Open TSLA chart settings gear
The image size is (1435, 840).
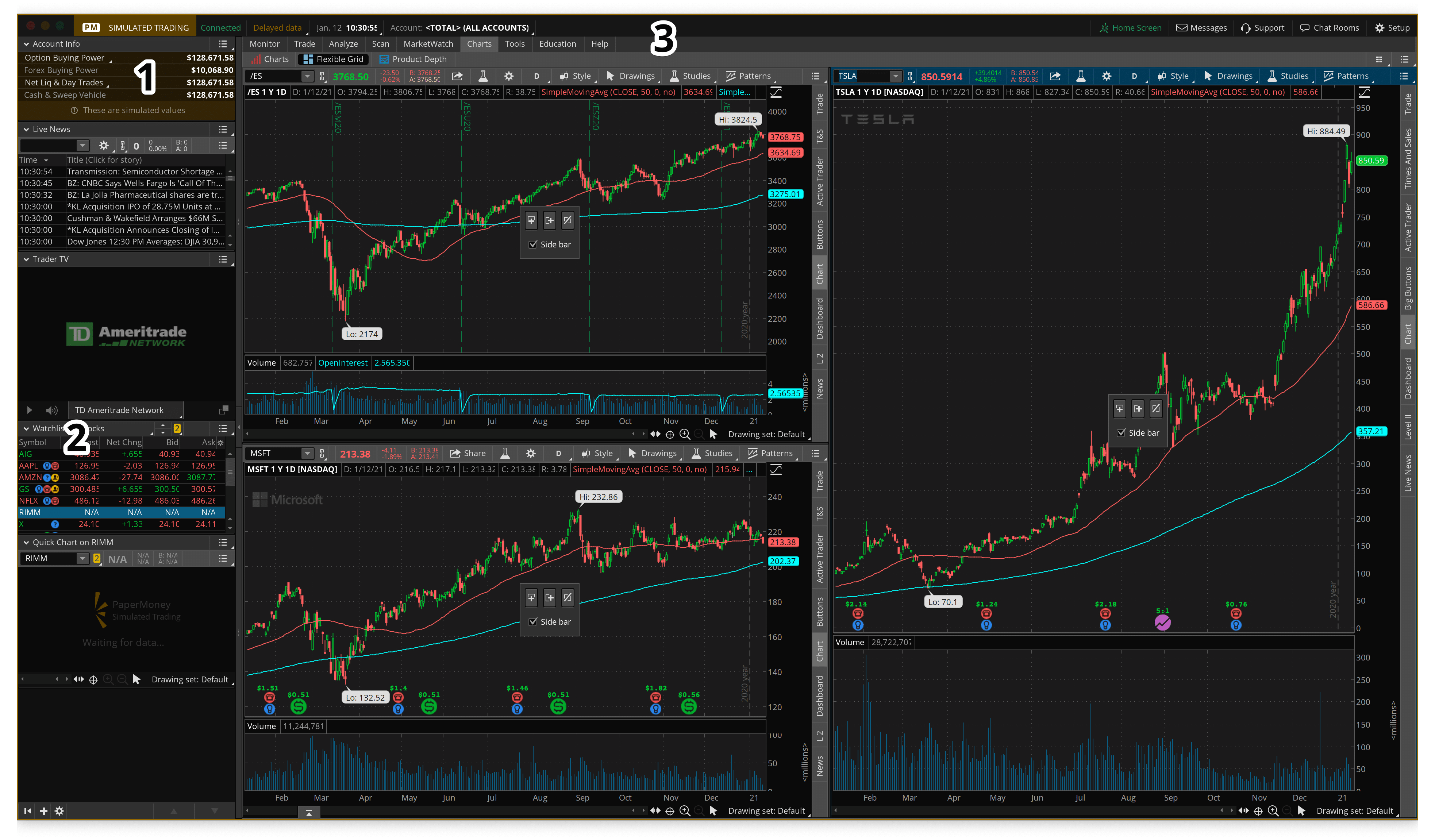(1106, 76)
